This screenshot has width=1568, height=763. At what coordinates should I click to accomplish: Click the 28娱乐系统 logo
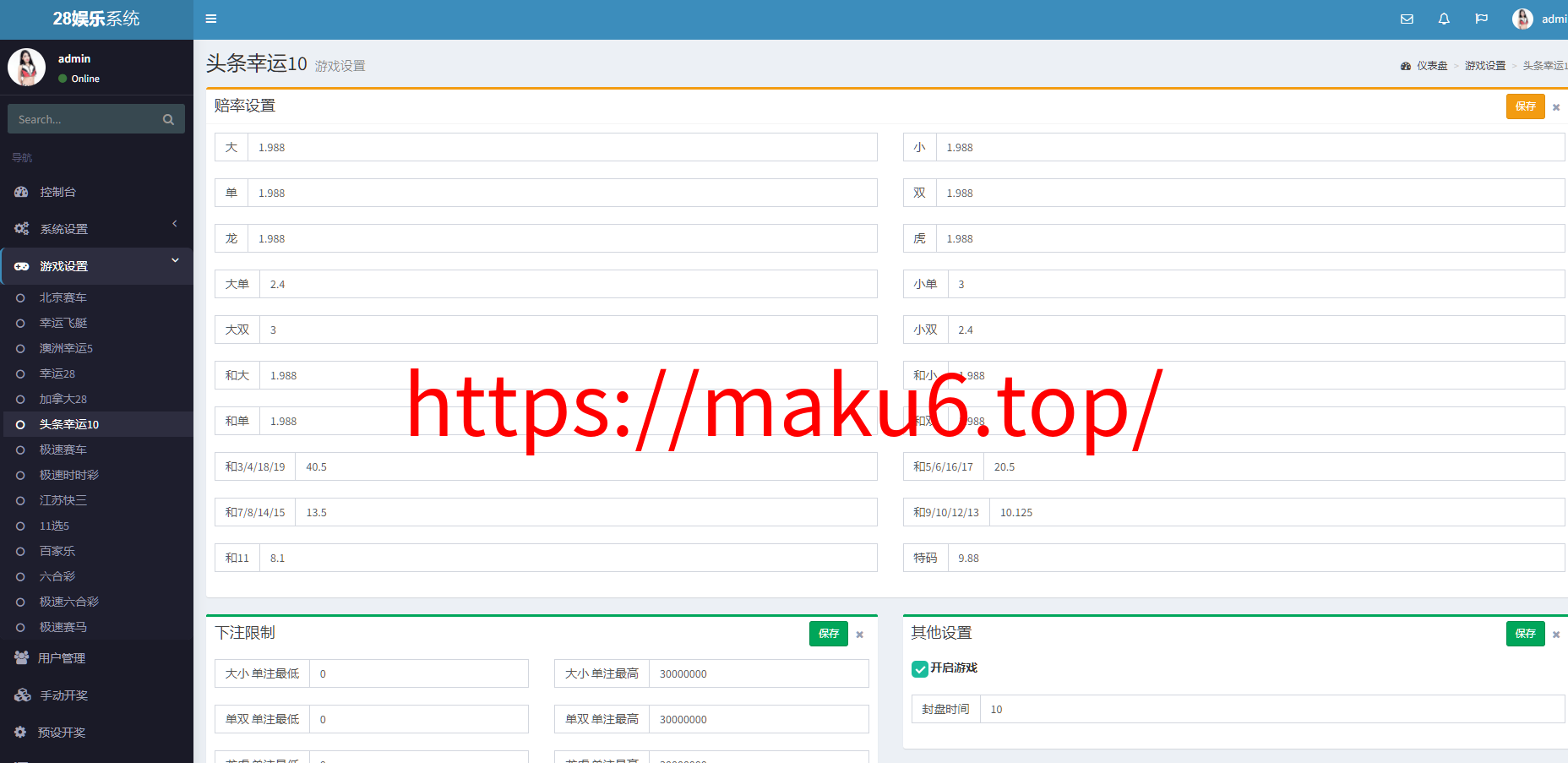tap(96, 19)
